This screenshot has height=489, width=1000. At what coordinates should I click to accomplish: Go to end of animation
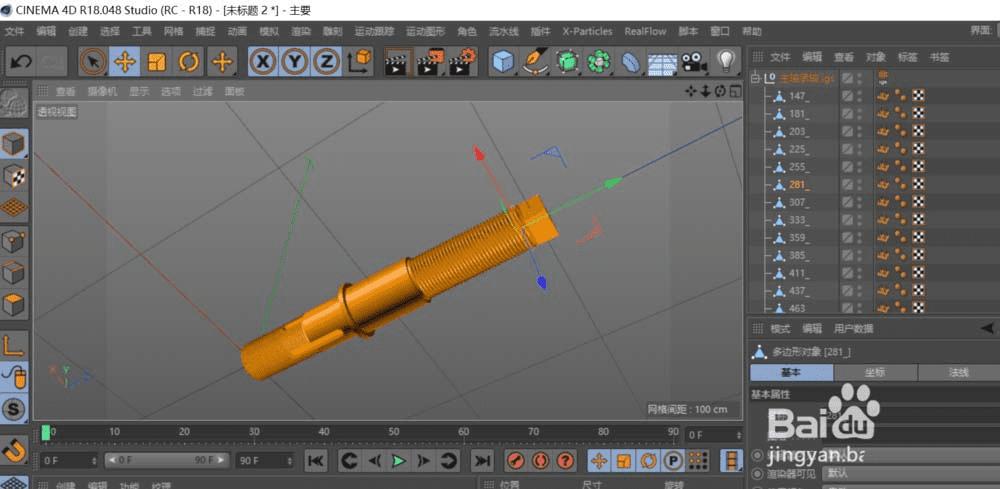[x=483, y=460]
